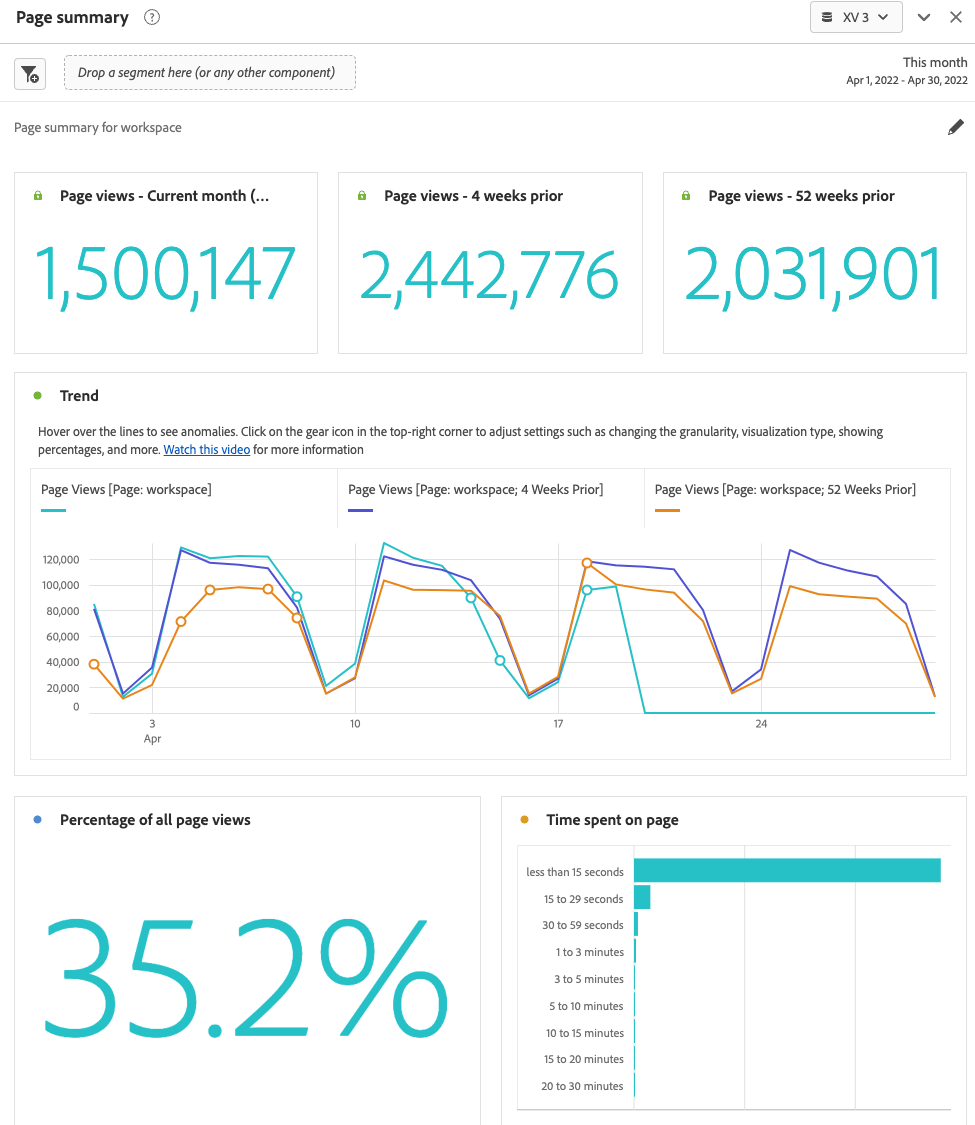
Task: Click the data view stack icon inside XV 3 selector
Action: [x=827, y=17]
